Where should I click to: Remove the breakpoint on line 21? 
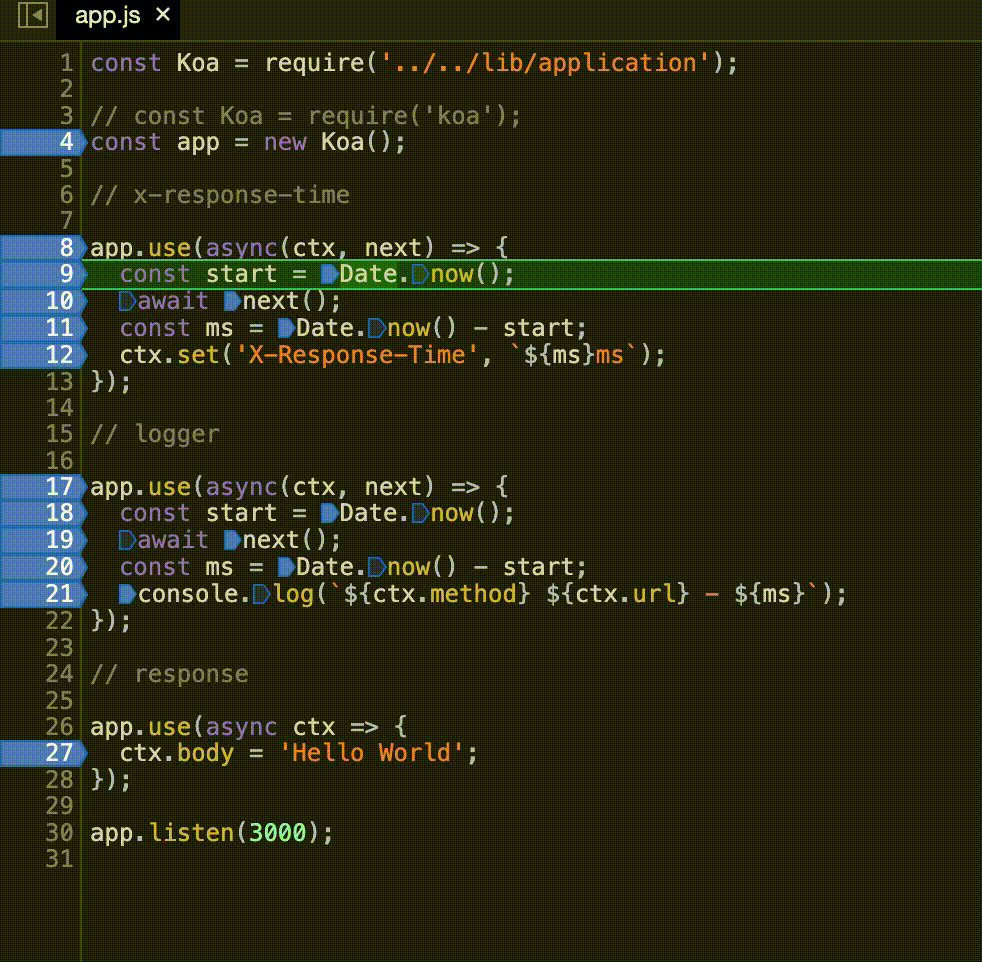[43, 594]
